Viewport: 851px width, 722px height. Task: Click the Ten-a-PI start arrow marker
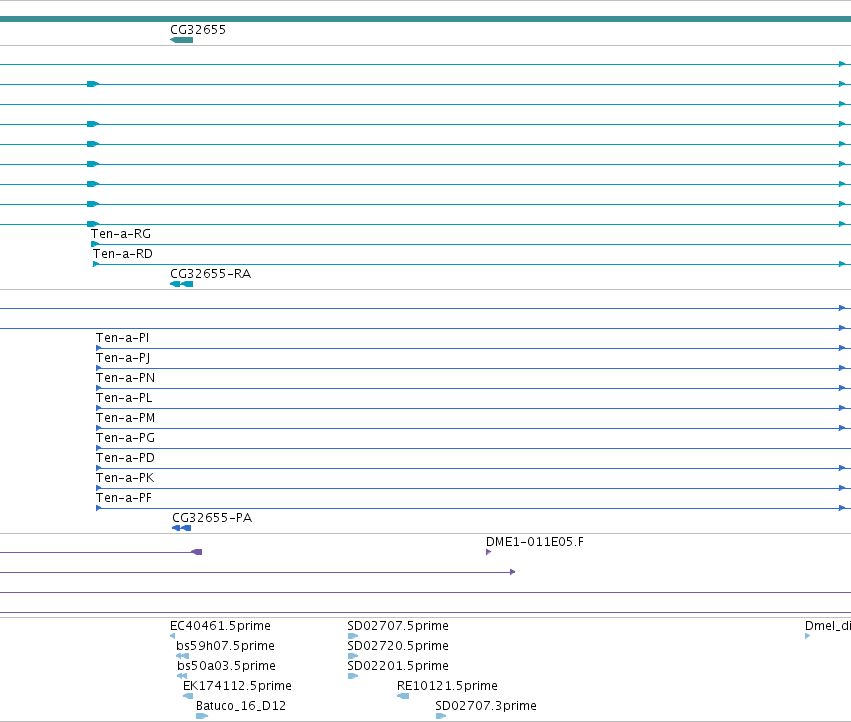pos(98,348)
